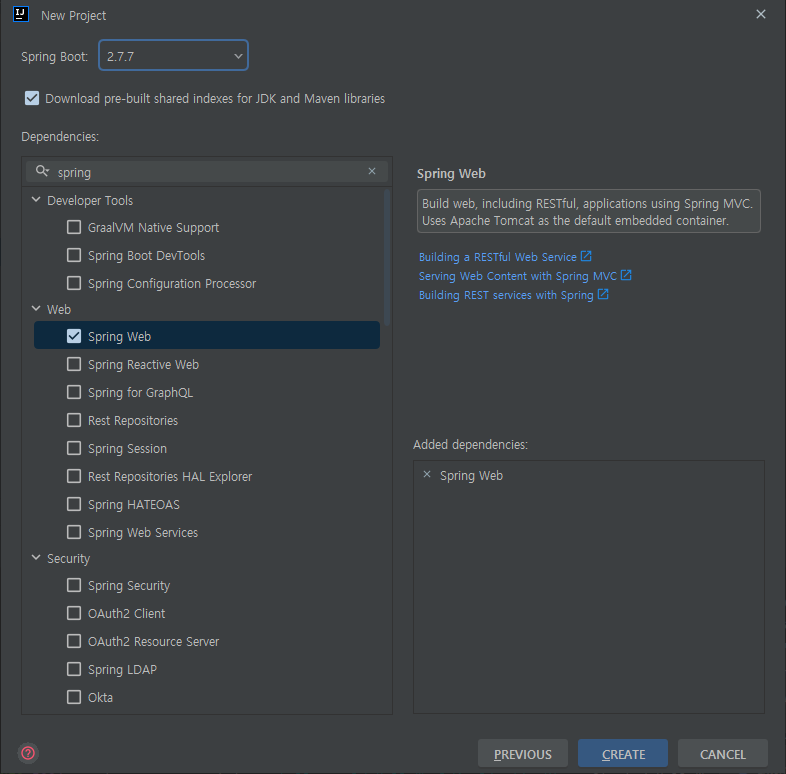The image size is (786, 774).
Task: Click external link icon next to Building REST services
Action: click(x=603, y=294)
